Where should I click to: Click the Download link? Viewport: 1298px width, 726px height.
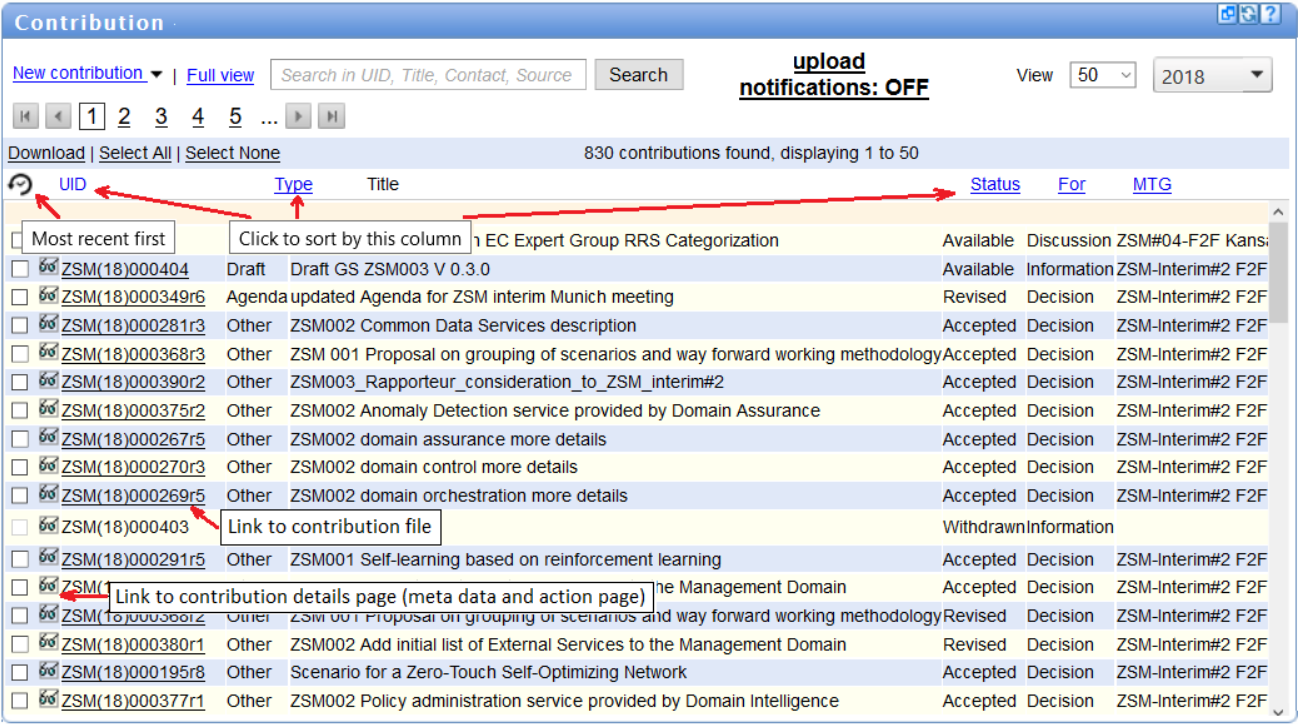pos(46,152)
